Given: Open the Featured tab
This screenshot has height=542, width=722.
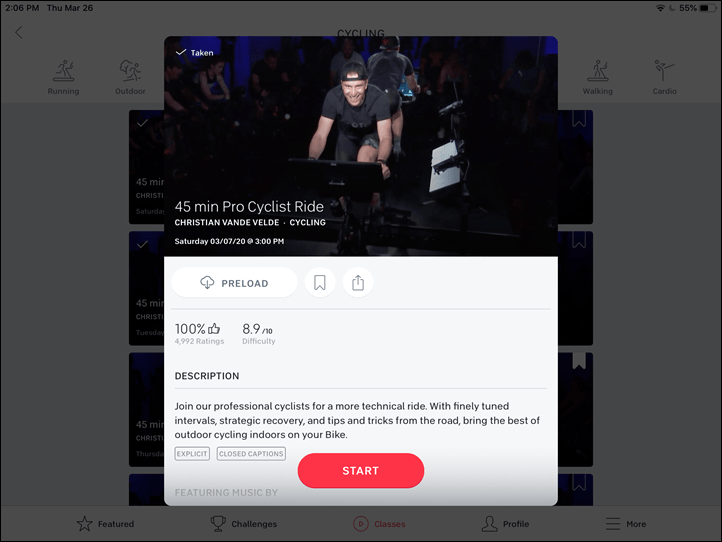Looking at the screenshot, I should pos(105,524).
